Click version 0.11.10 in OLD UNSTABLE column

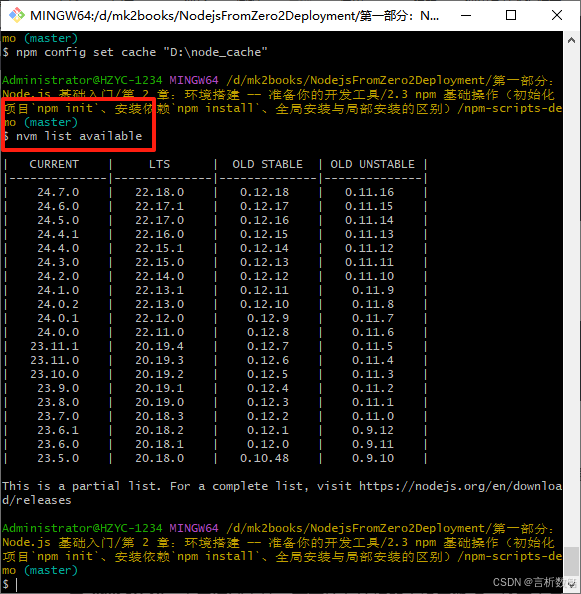click(x=369, y=276)
